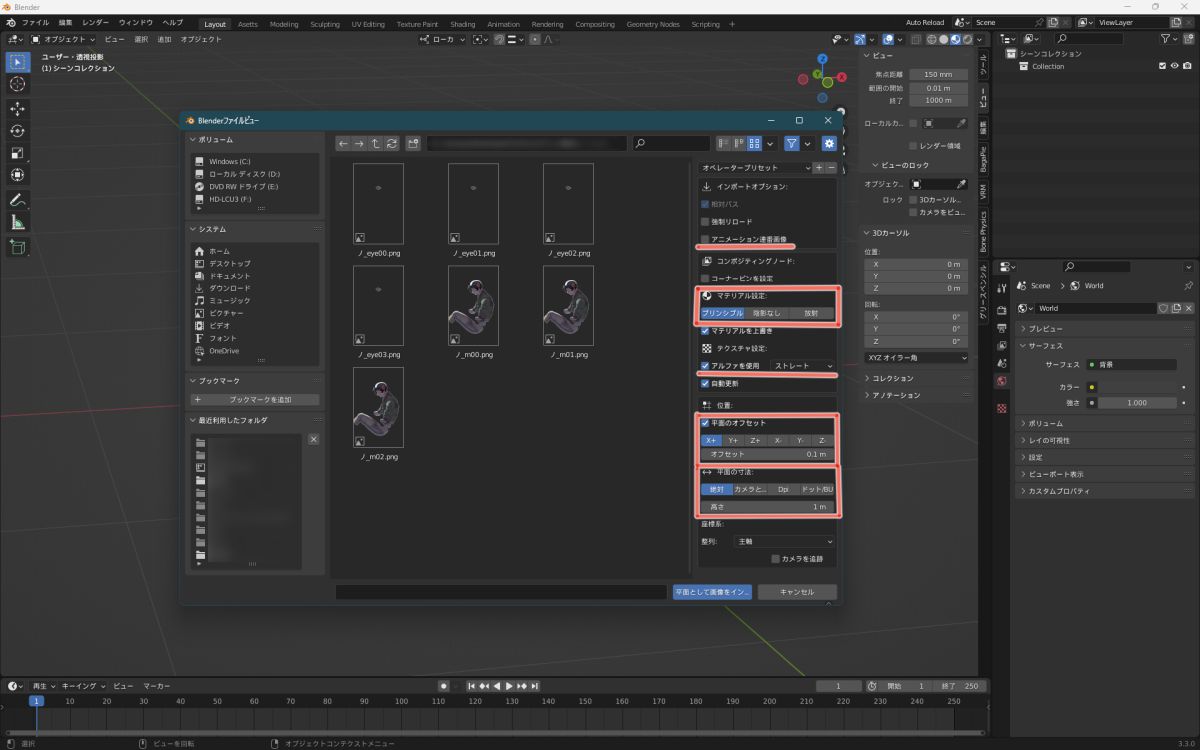Uncheck アルファを使用 option
The height and width of the screenshot is (750, 1200).
pos(705,366)
